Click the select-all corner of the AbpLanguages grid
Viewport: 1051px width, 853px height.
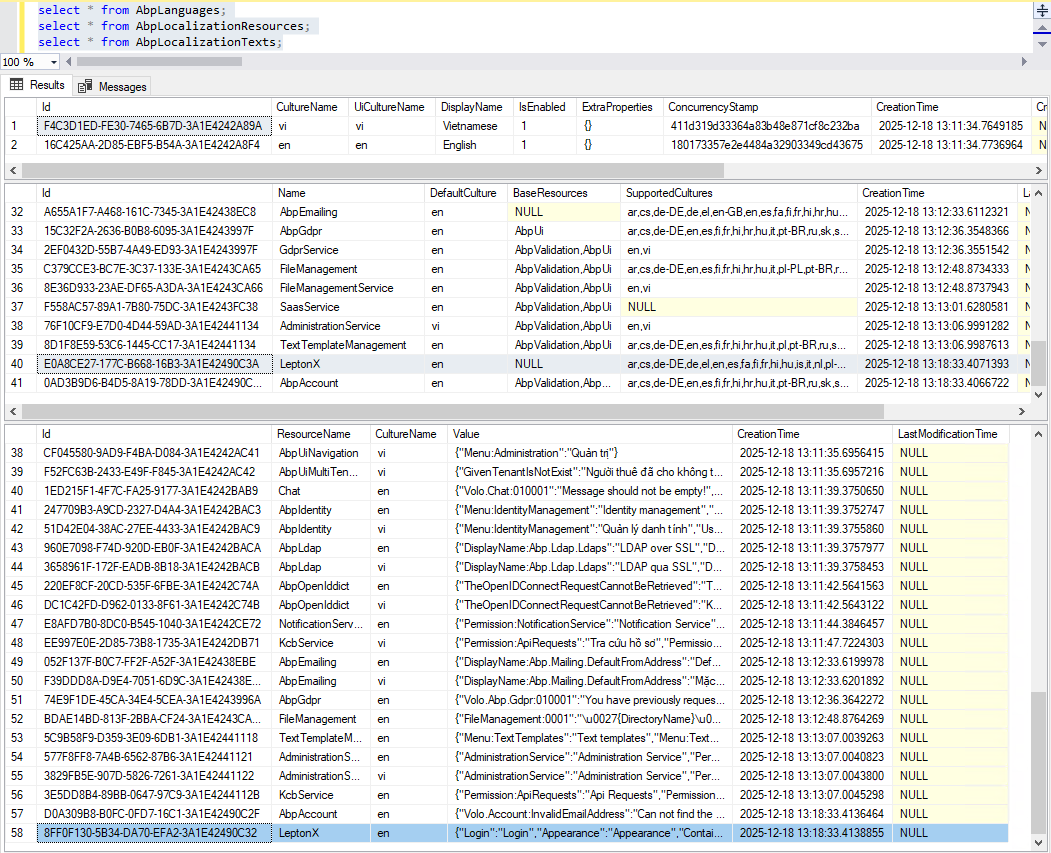coord(20,107)
